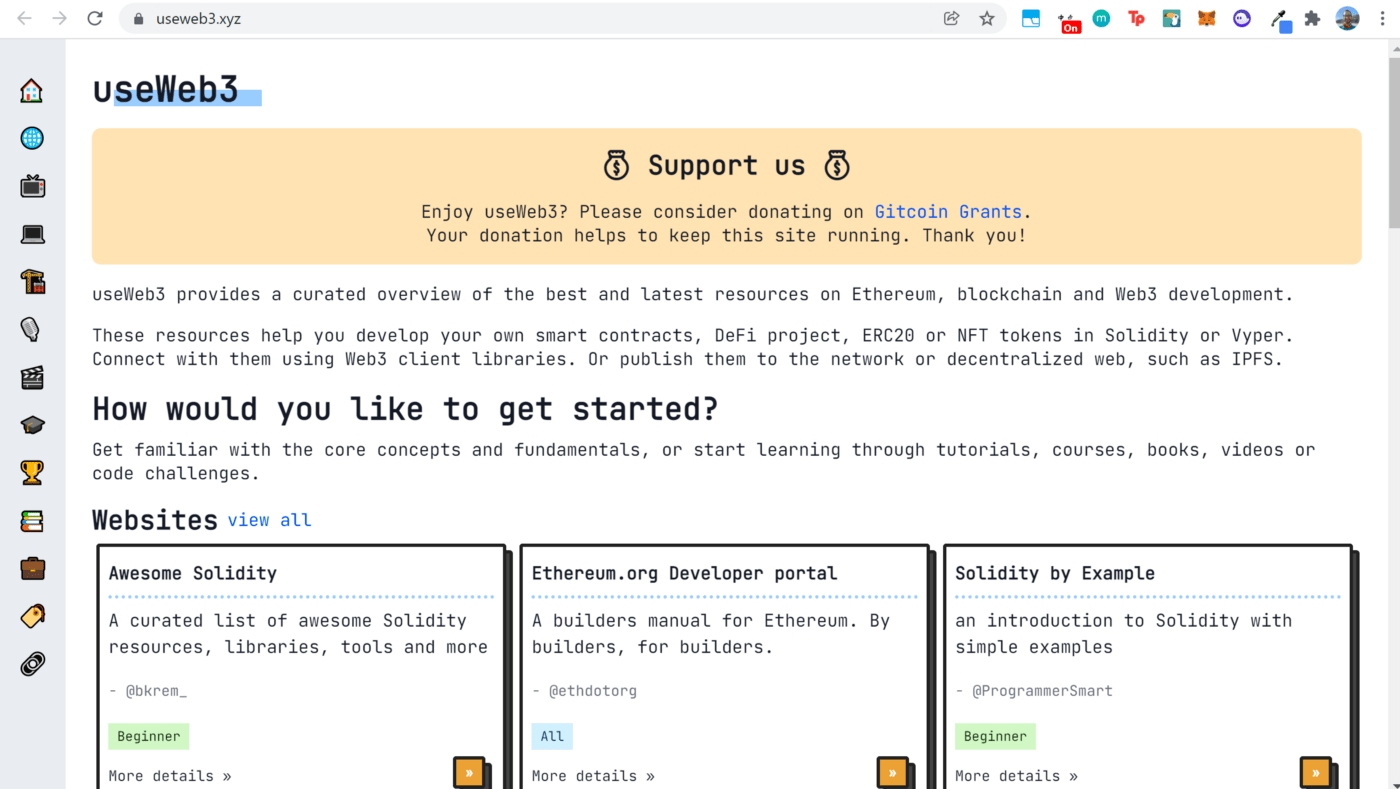Viewport: 1400px width, 789px height.
Task: Reload the page with refresh button
Action: tap(95, 18)
